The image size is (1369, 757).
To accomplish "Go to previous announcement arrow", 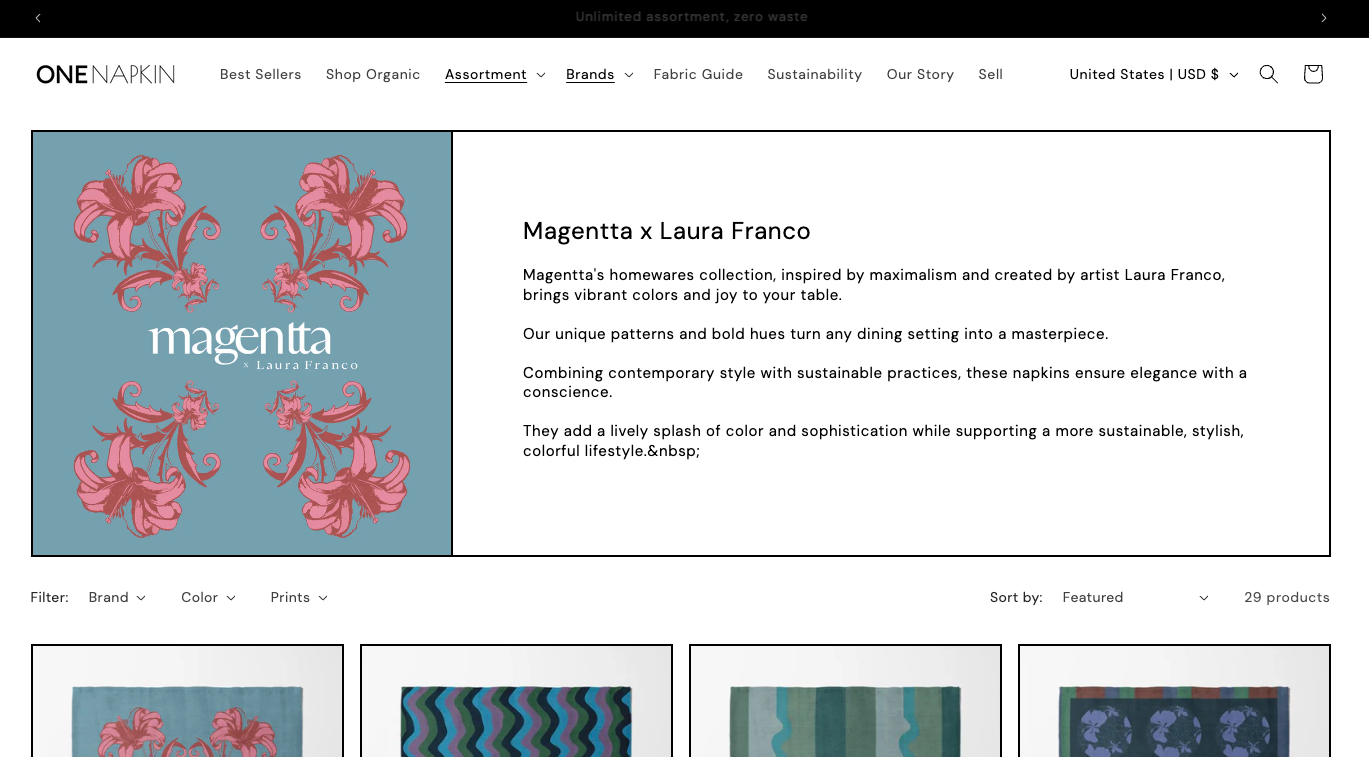I will point(38,18).
